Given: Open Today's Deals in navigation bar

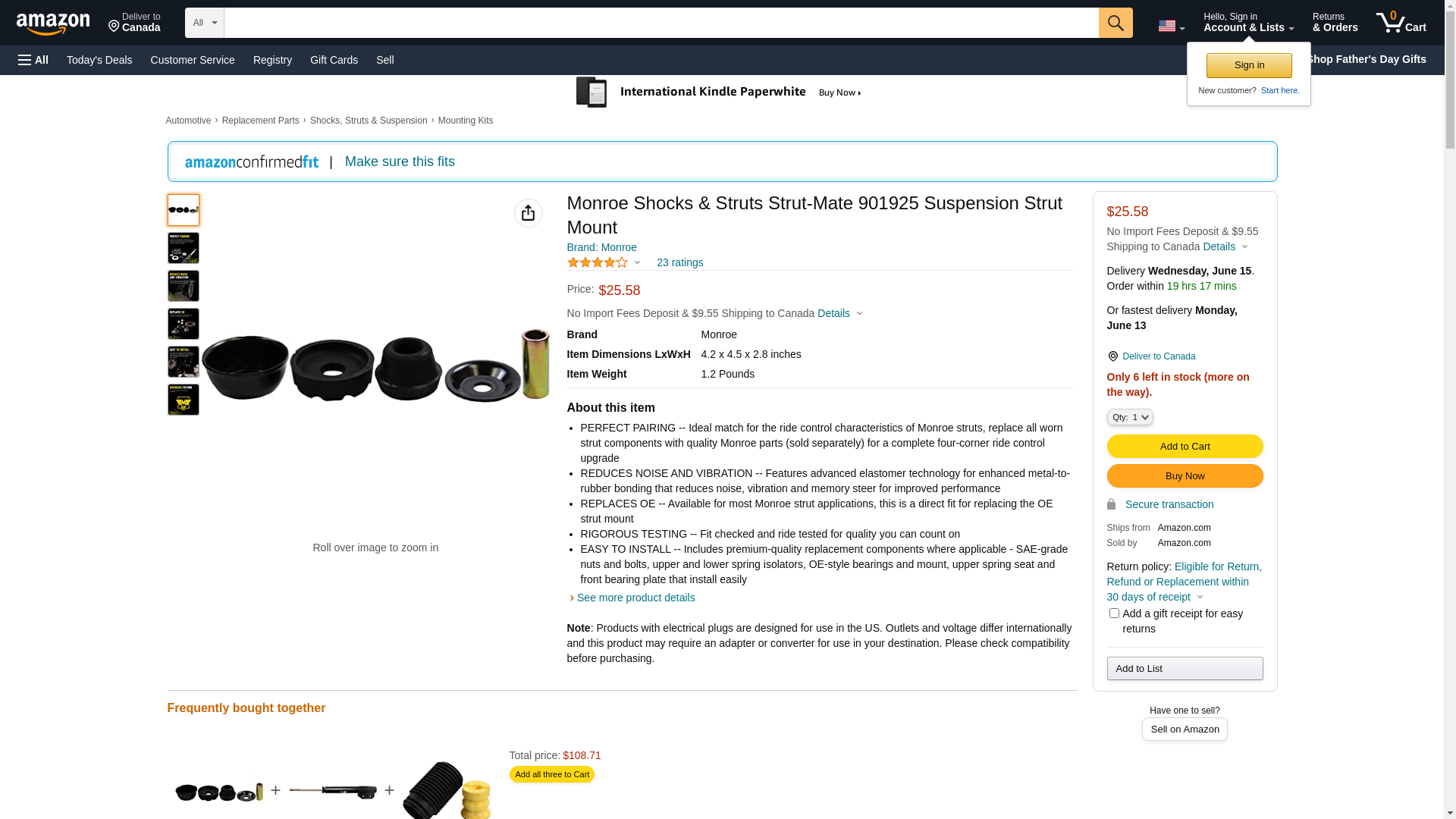Looking at the screenshot, I should click(x=99, y=60).
